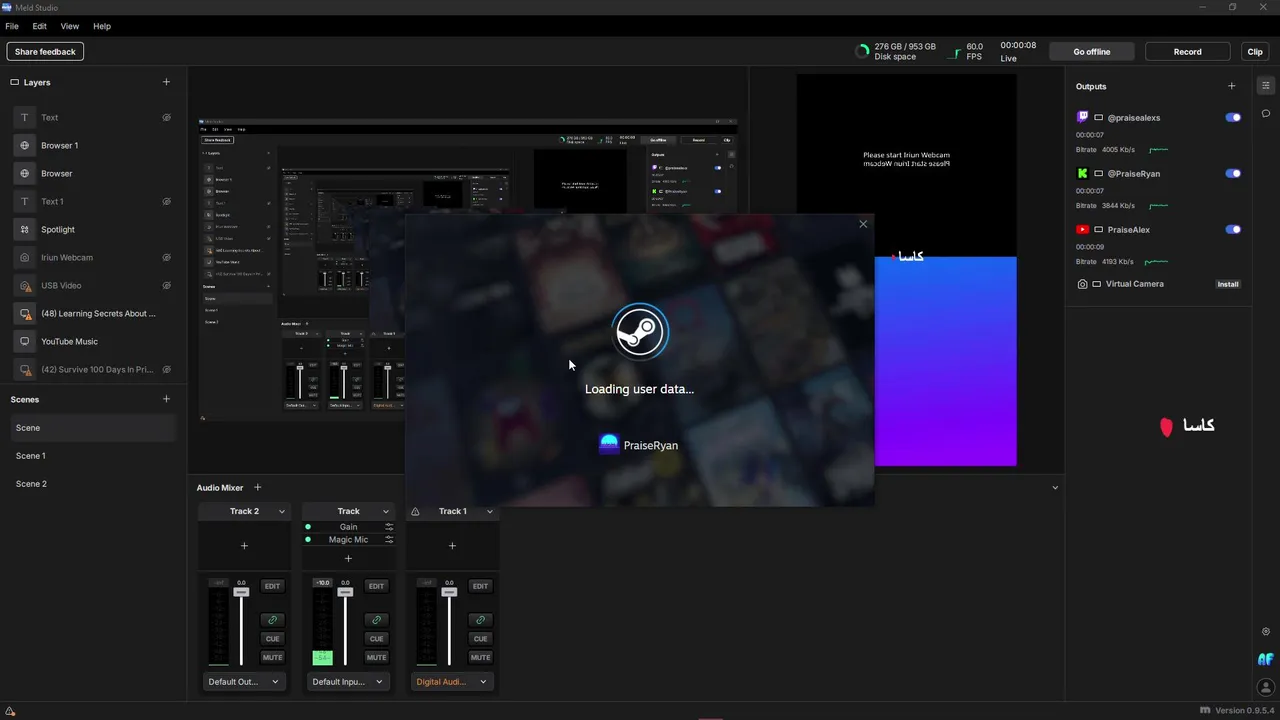The height and width of the screenshot is (720, 1280).
Task: Click the Kick icon for @PraiseRyan
Action: pyautogui.click(x=1082, y=173)
